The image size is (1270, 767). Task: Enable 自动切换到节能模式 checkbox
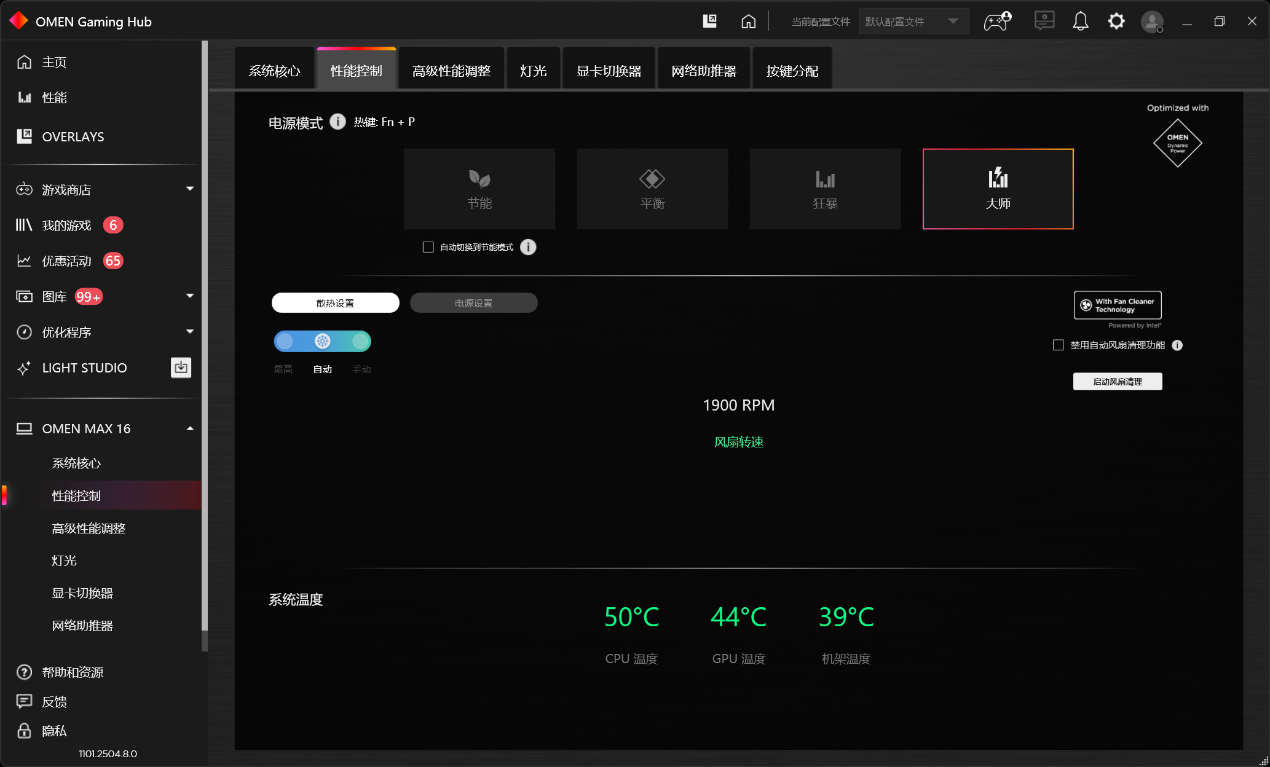coord(428,246)
